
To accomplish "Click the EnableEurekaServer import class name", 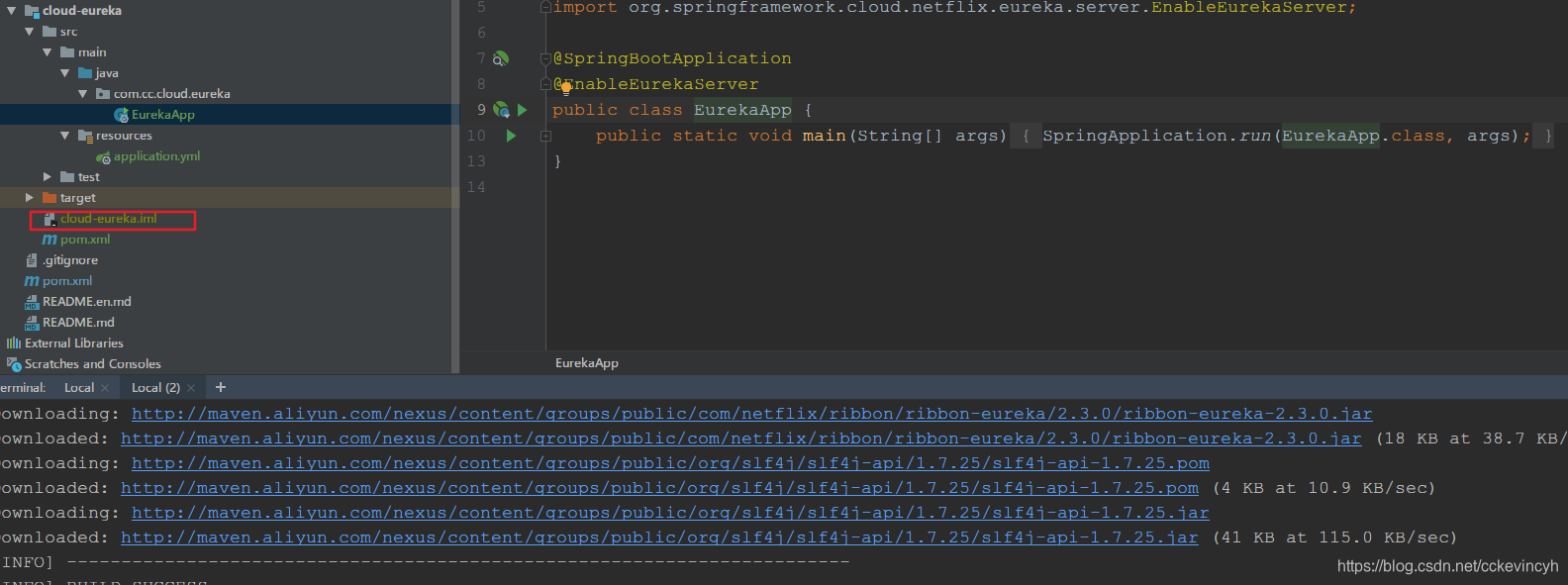I will tap(1247, 8).
